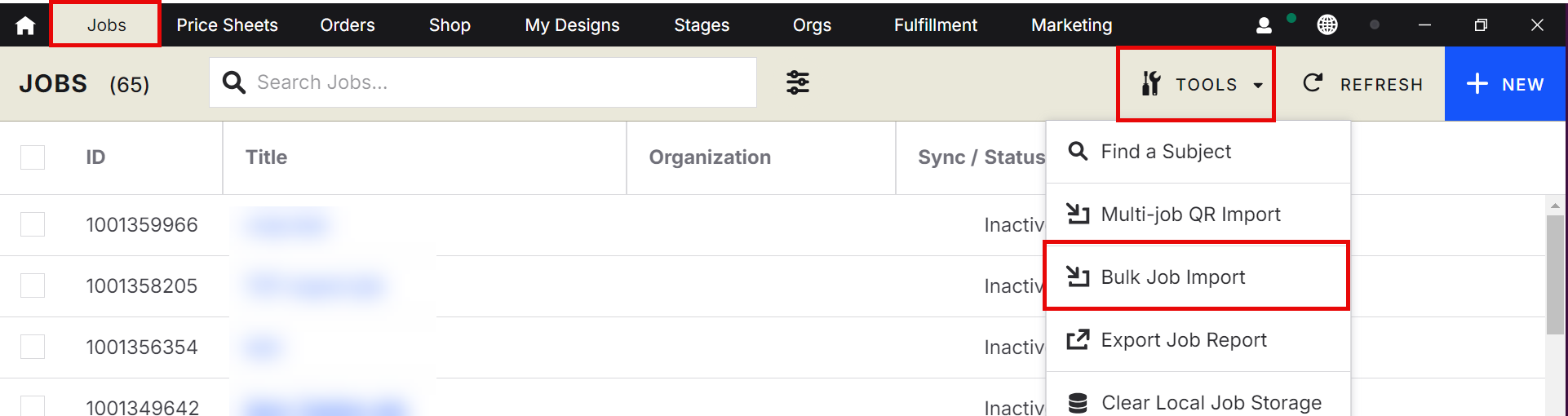Click the Export Job Report arrow icon
Image resolution: width=1568 pixels, height=416 pixels.
1078,339
